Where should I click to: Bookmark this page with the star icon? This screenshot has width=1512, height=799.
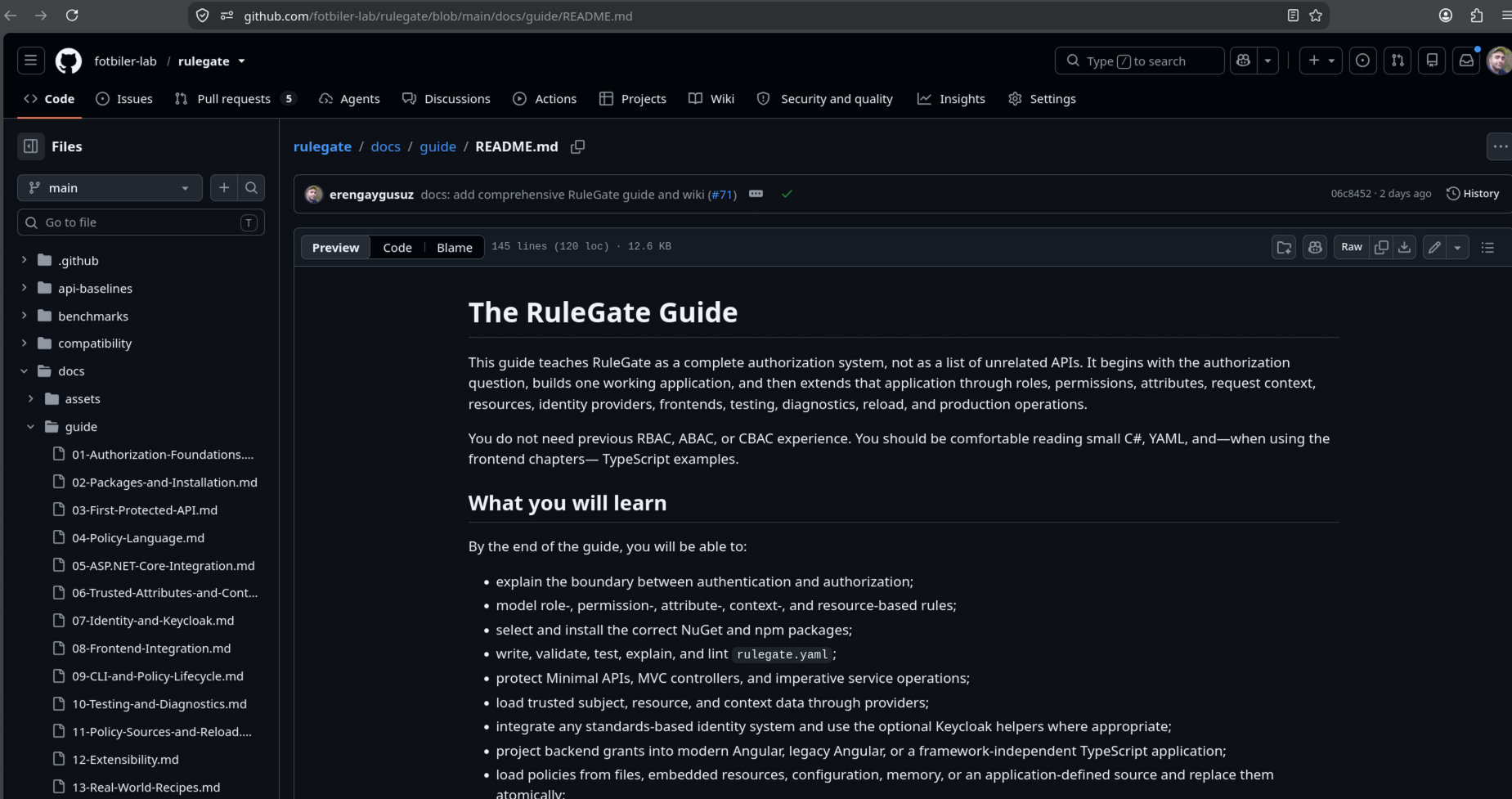1316,16
